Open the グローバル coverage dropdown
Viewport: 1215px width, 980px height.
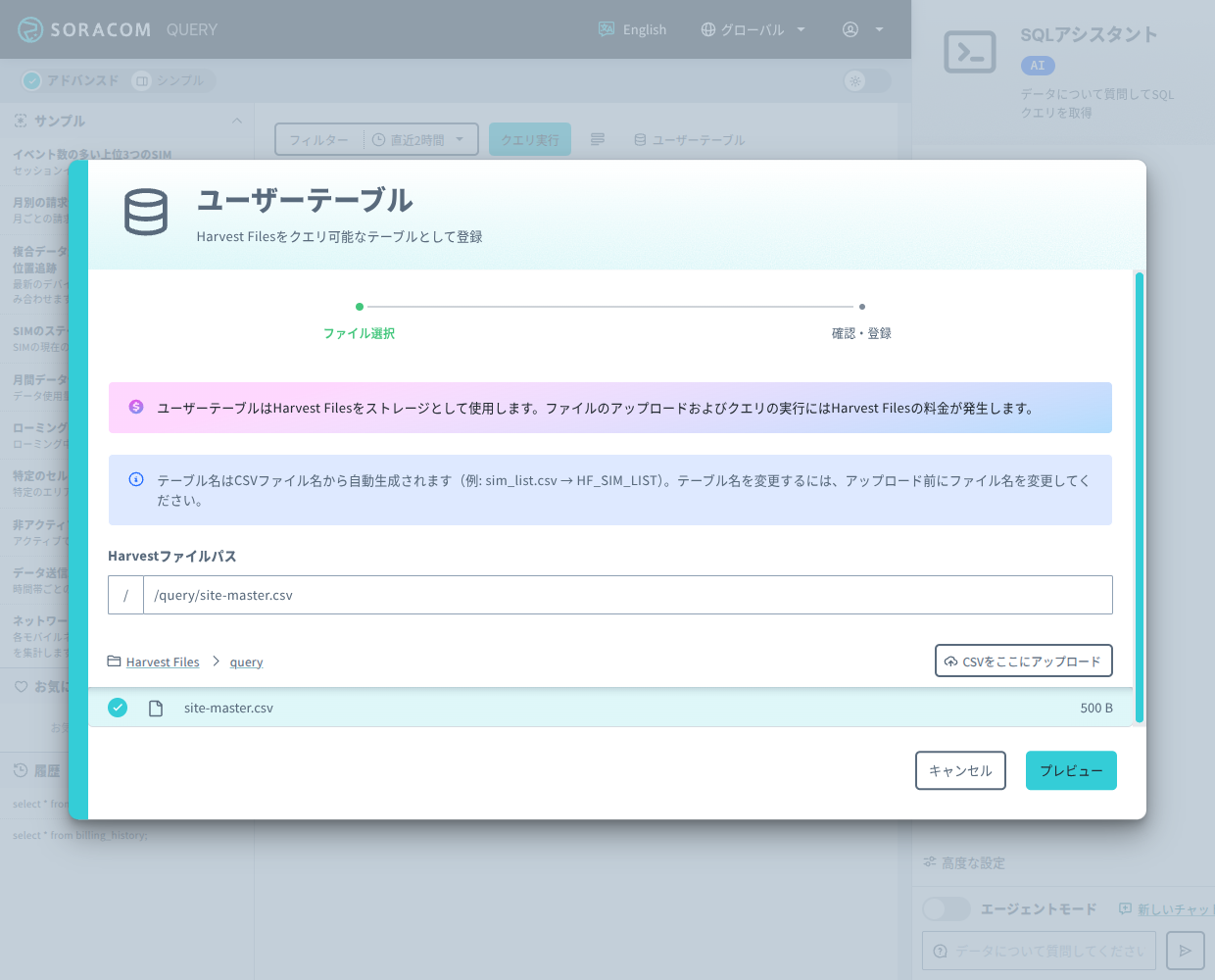tap(753, 29)
